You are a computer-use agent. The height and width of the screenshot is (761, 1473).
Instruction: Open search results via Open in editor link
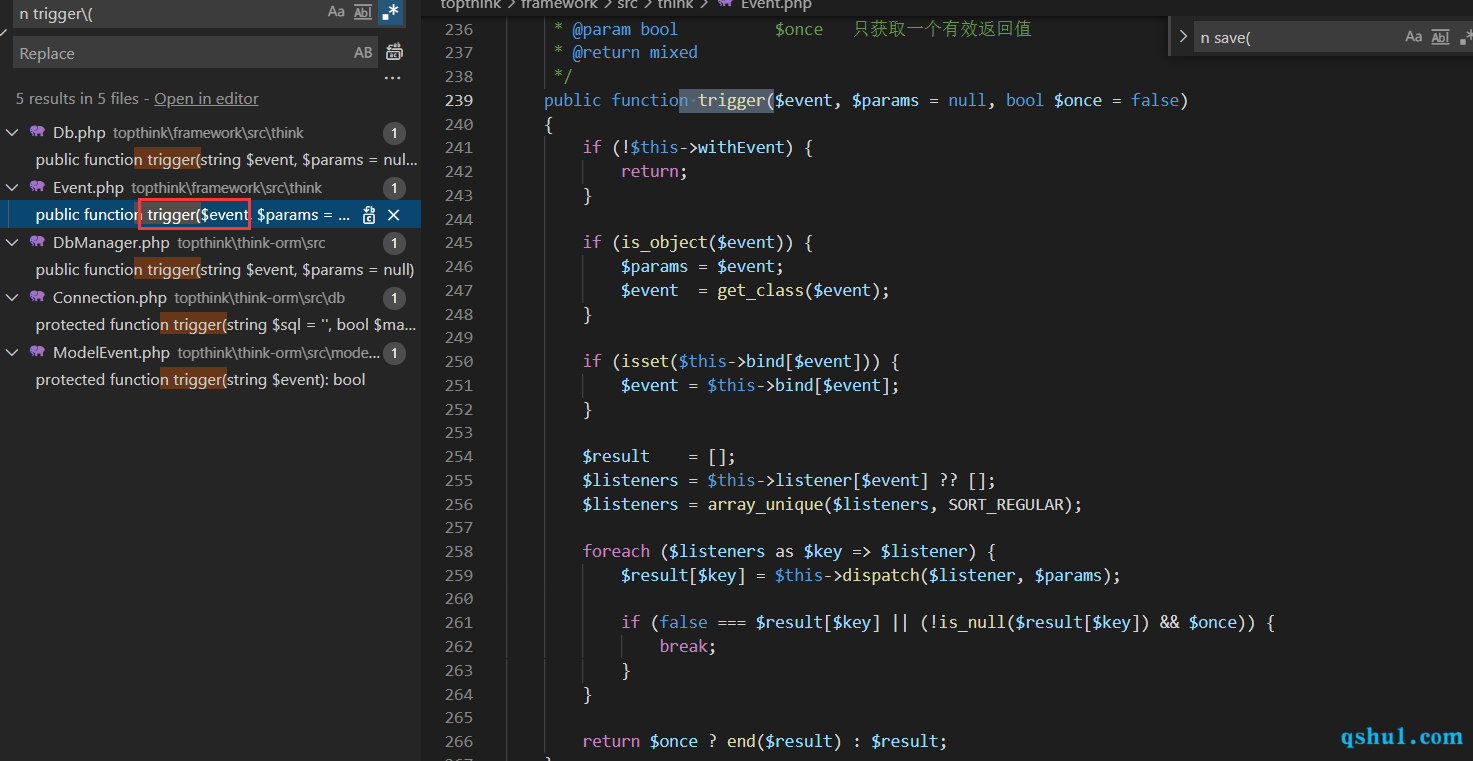(x=206, y=99)
